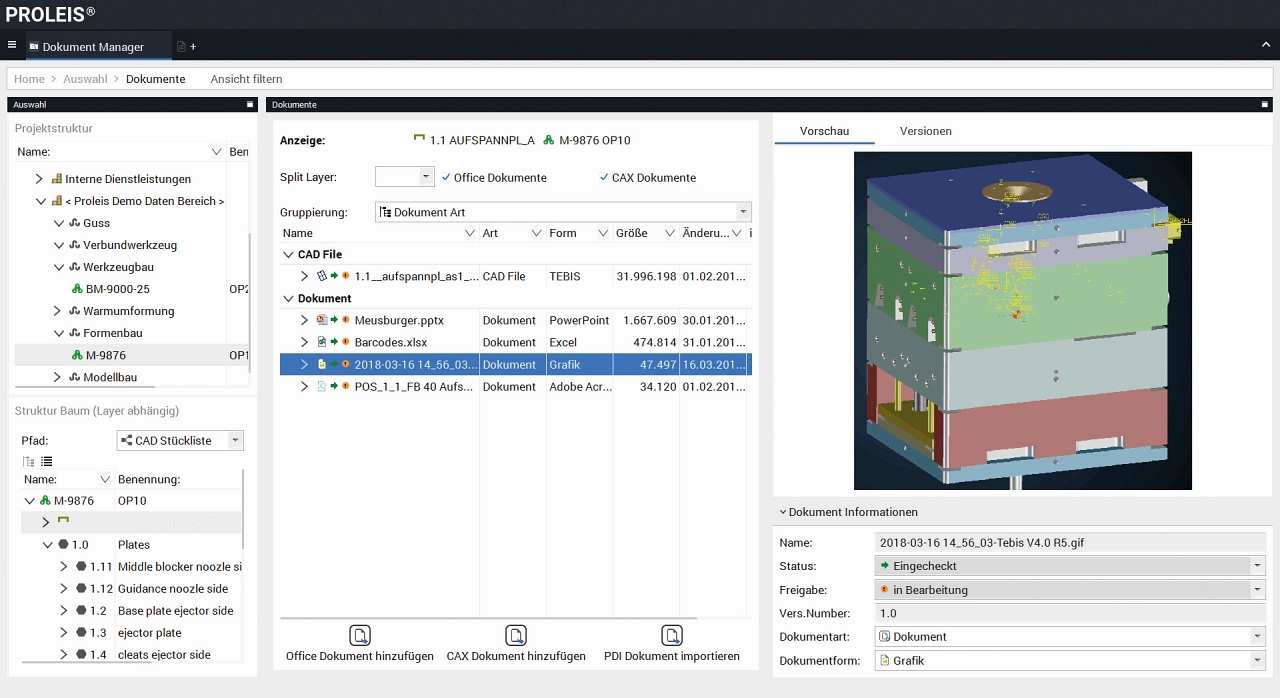Viewport: 1280px width, 698px height.
Task: Click the orange release status icon of Barcodes.xlsx
Action: [x=345, y=342]
